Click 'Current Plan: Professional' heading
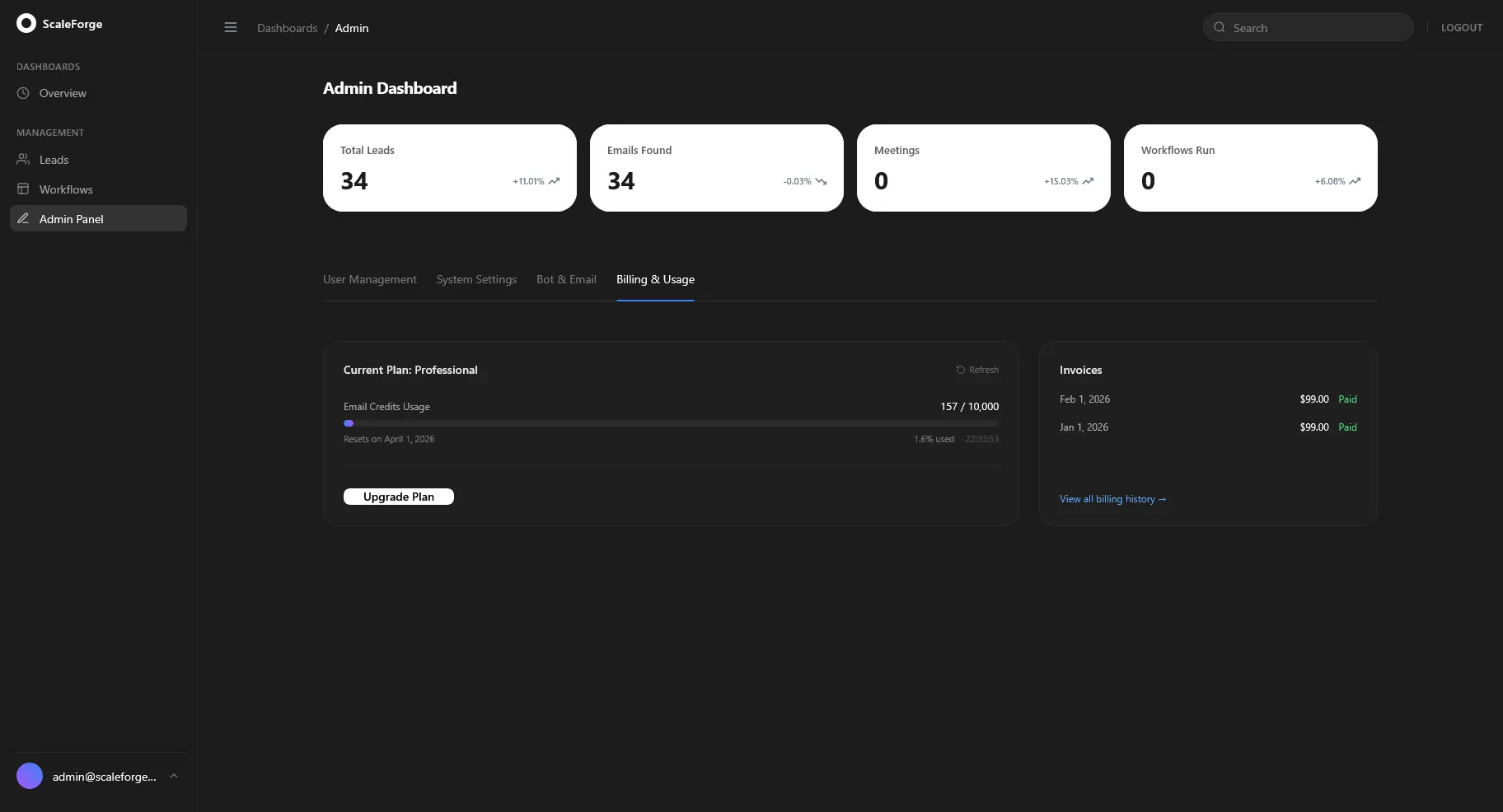Image resolution: width=1503 pixels, height=812 pixels. point(410,370)
